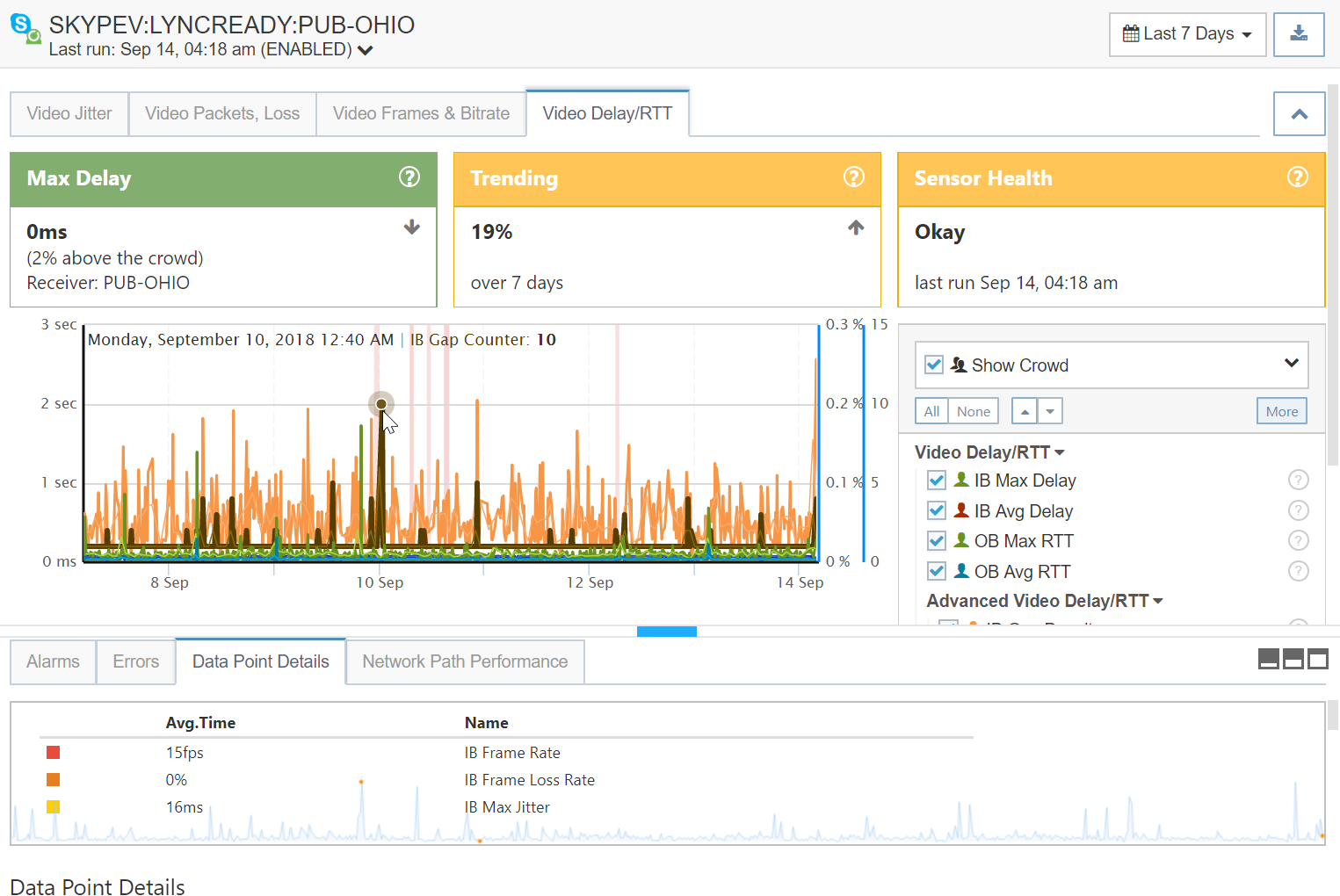The height and width of the screenshot is (896, 1340).
Task: Open the Last 7 Days dropdown
Action: (x=1187, y=34)
